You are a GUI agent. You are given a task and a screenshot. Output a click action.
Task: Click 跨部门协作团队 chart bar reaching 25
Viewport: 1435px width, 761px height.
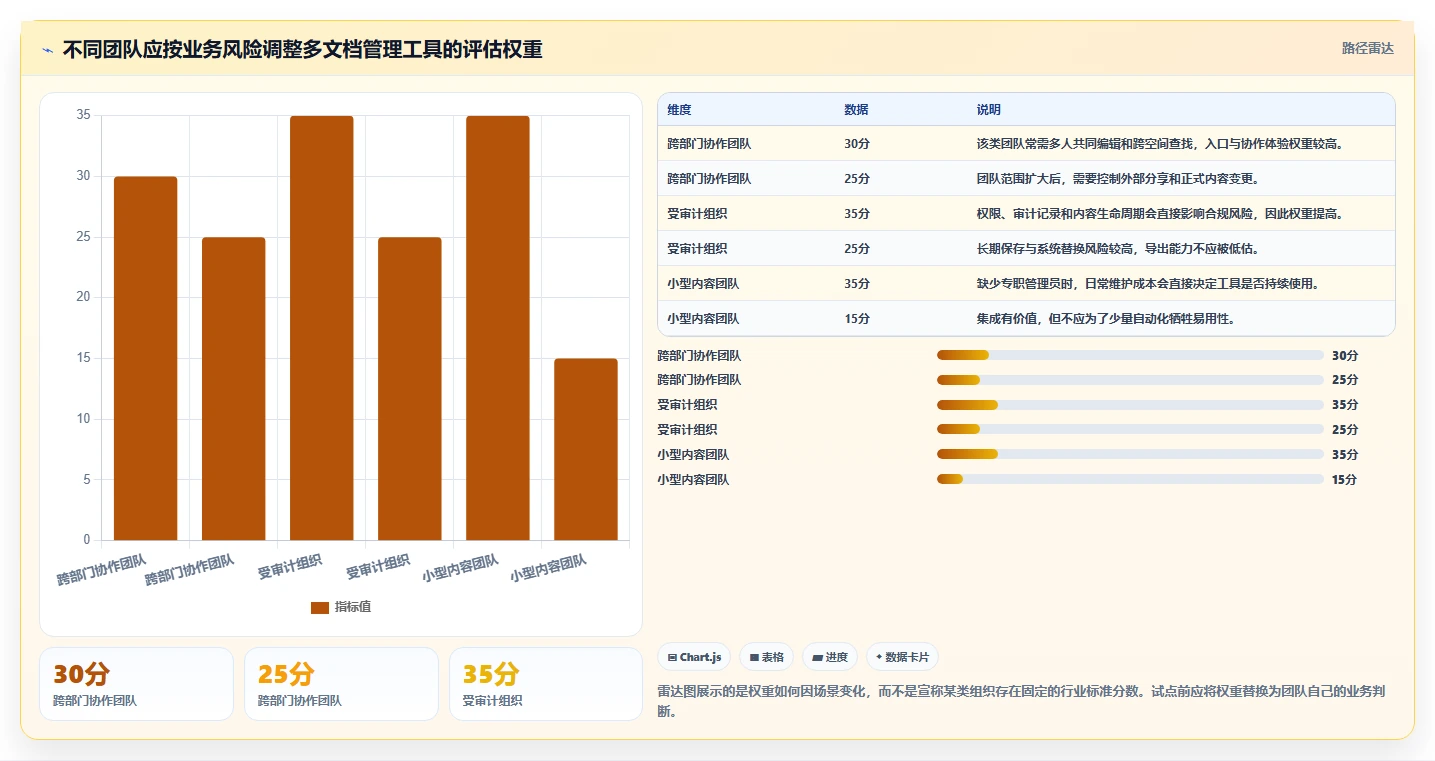coord(234,389)
